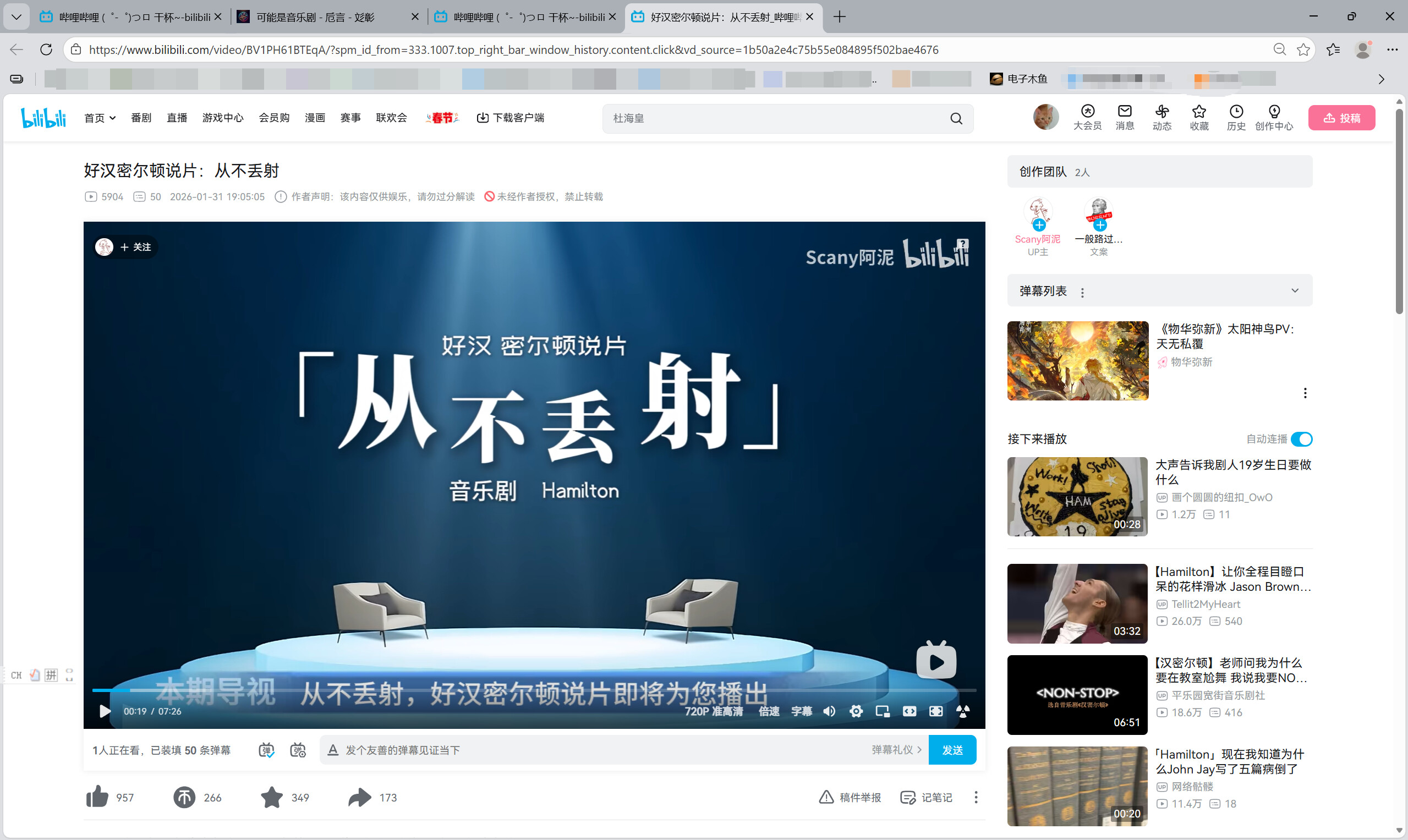This screenshot has height=840, width=1408.
Task: Click the thumbs-up like icon
Action: pyautogui.click(x=97, y=797)
